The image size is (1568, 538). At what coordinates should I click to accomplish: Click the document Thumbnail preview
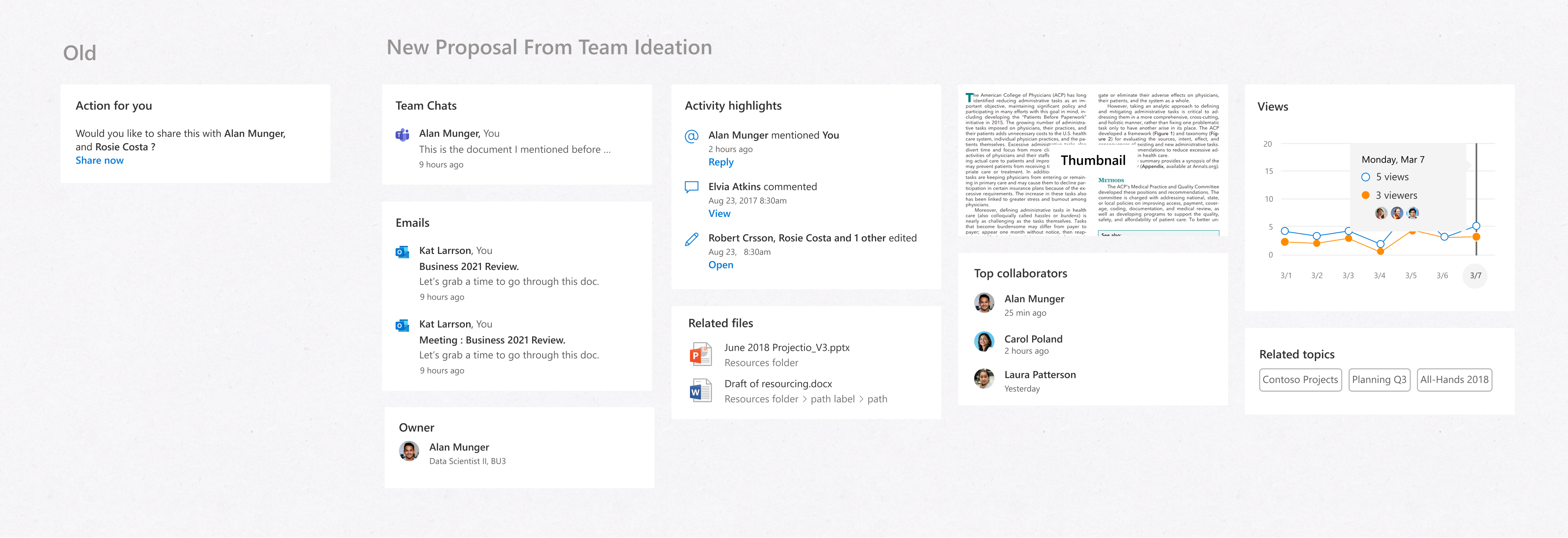pos(1093,160)
